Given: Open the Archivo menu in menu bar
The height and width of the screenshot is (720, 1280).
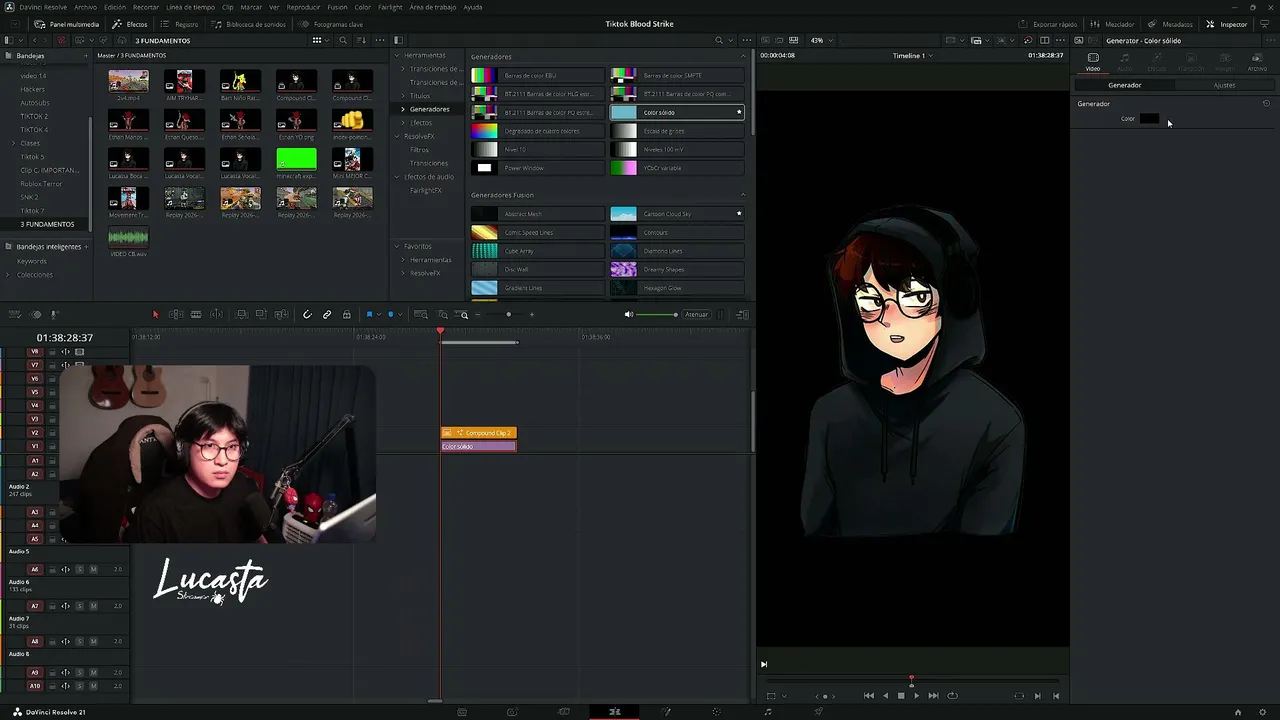Looking at the screenshot, I should tap(86, 7).
